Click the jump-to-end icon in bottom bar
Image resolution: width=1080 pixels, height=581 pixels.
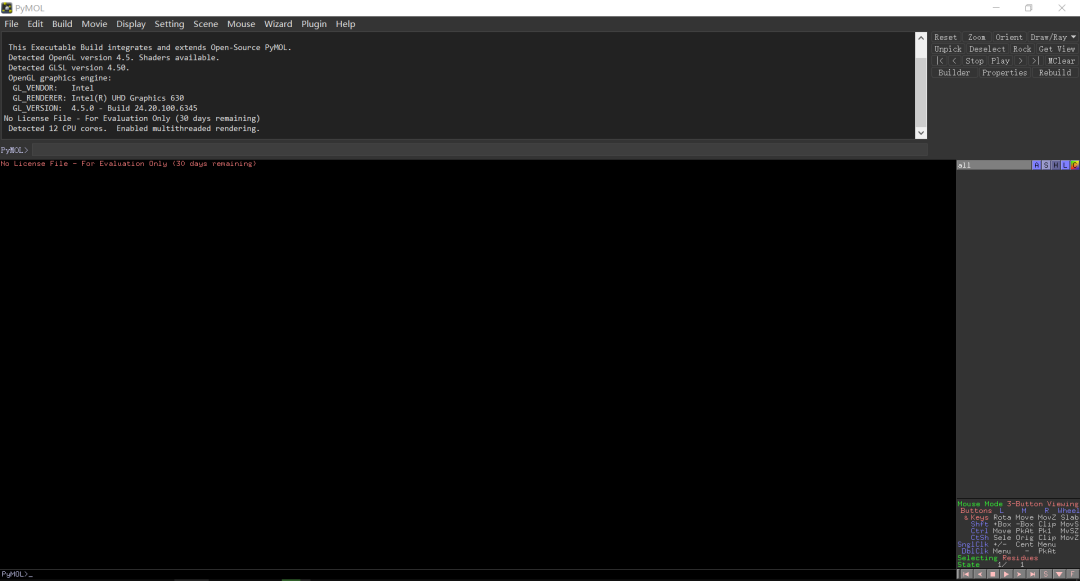click(x=1032, y=574)
